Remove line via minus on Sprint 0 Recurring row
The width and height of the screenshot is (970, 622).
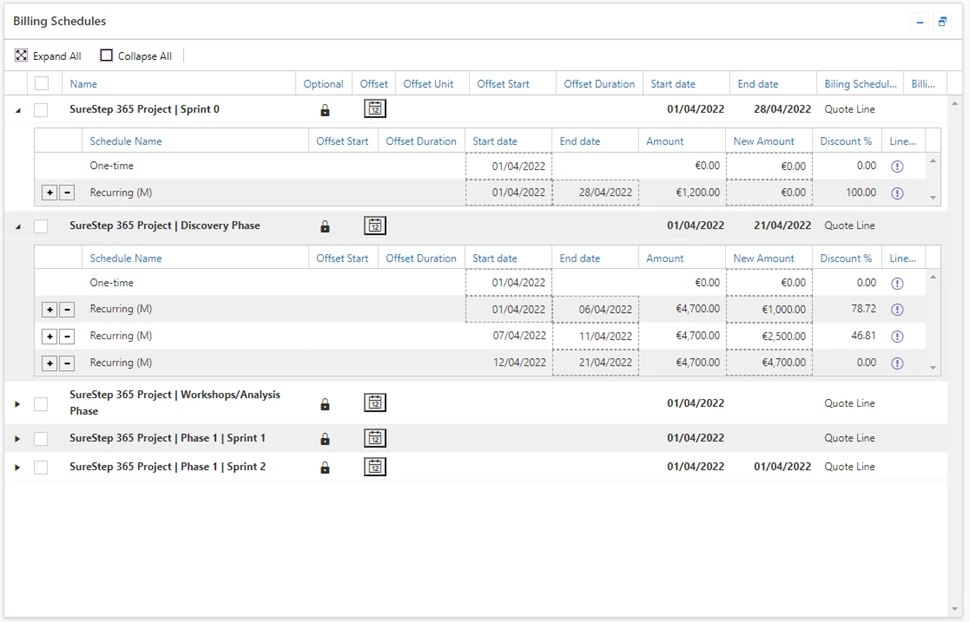pos(67,192)
